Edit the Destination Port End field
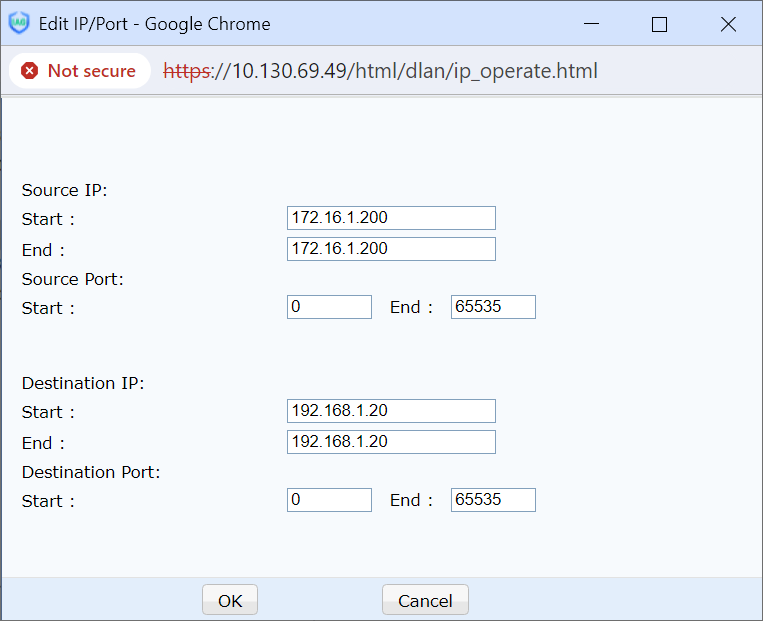Viewport: 763px width, 621px height. coord(493,500)
